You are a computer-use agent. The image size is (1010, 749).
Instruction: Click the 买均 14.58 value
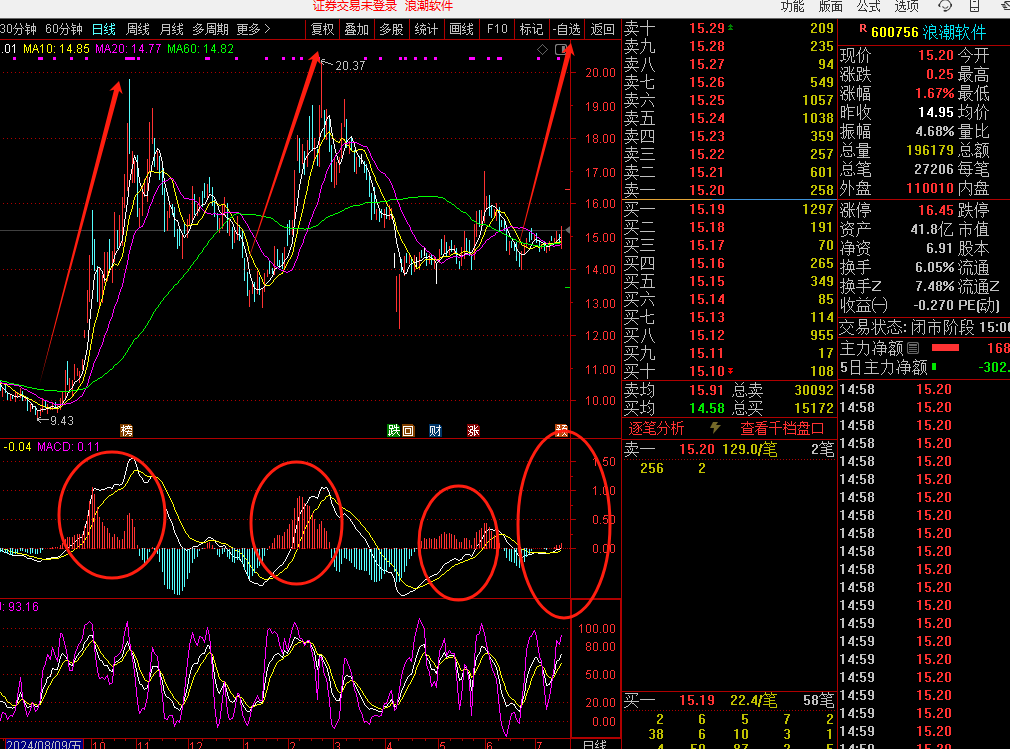coord(707,408)
